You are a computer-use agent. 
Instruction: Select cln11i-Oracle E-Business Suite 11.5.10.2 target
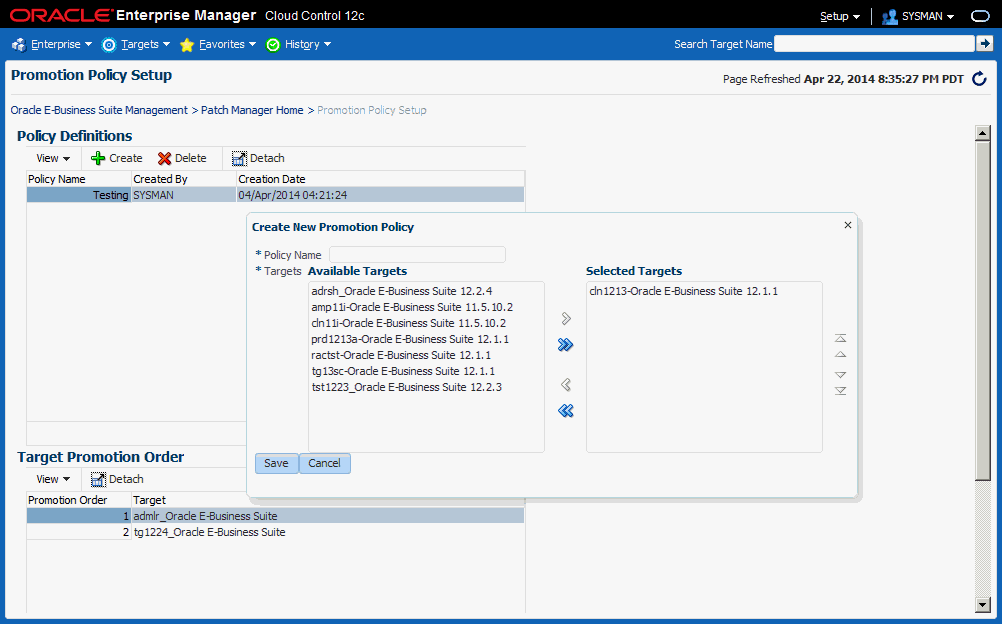click(409, 323)
